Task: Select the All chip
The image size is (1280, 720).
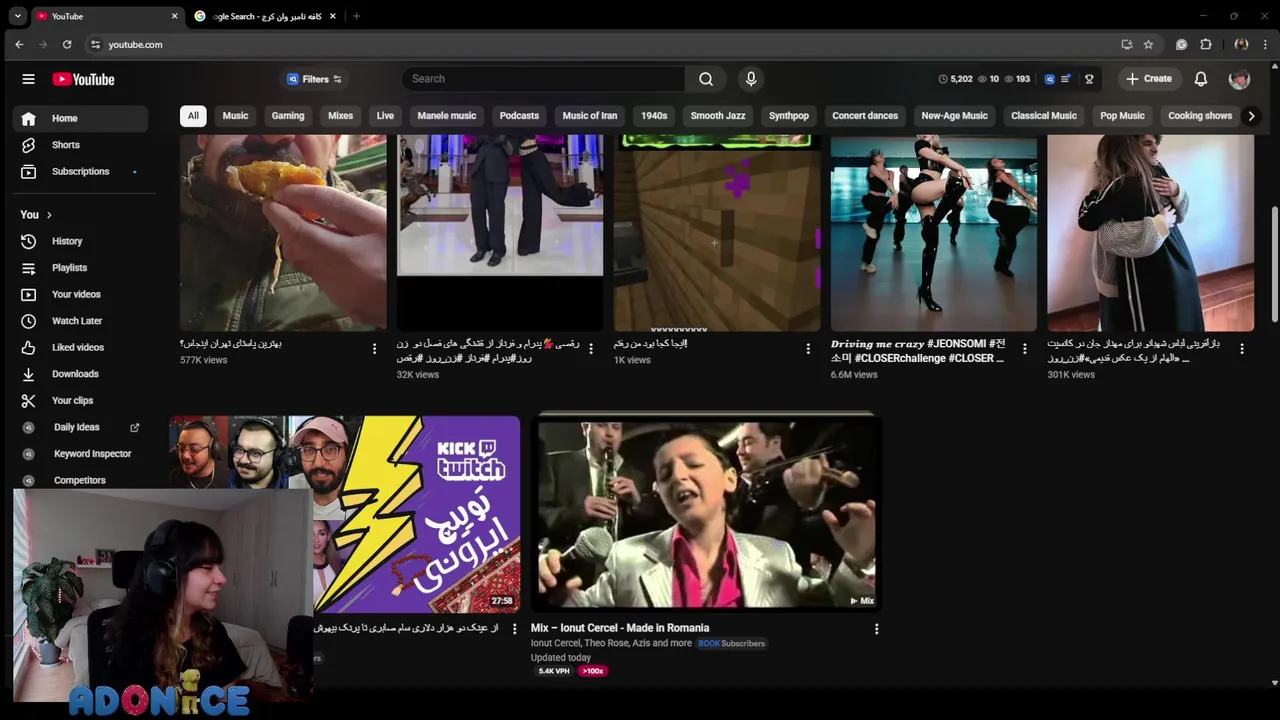Action: [193, 116]
